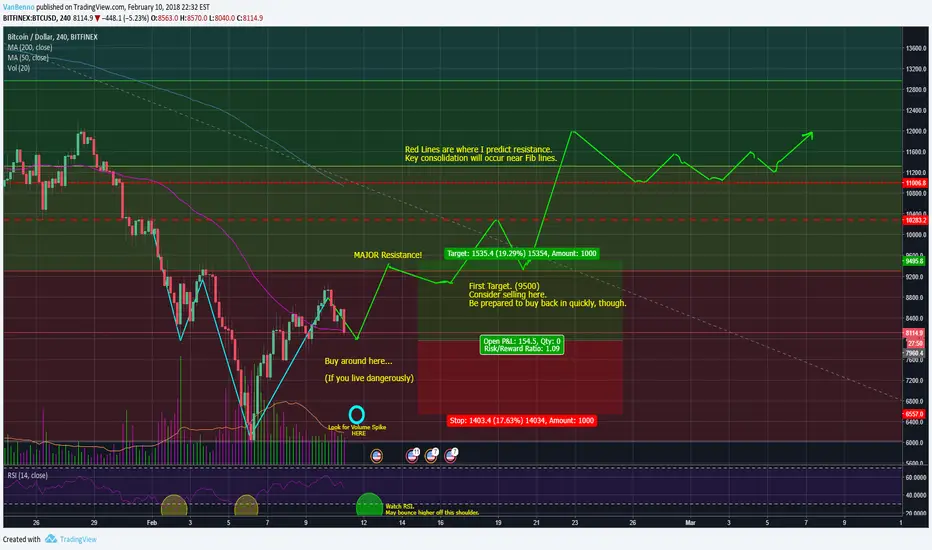The height and width of the screenshot is (550, 932).
Task: Click '(If you live dangerously)' annotation
Action: (x=369, y=378)
